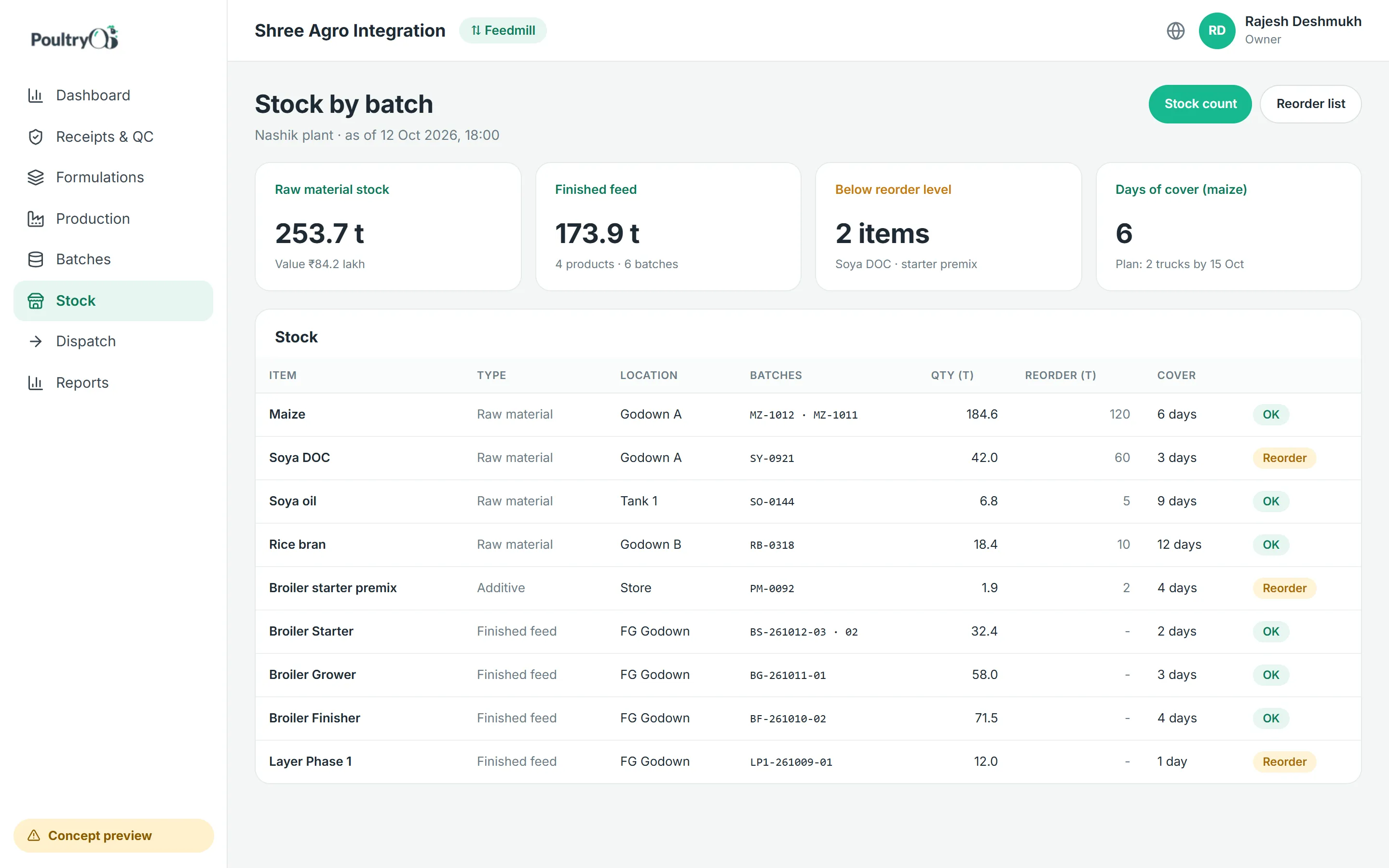Sort by ITEM column header
Screen dimensions: 1389x868
point(283,376)
